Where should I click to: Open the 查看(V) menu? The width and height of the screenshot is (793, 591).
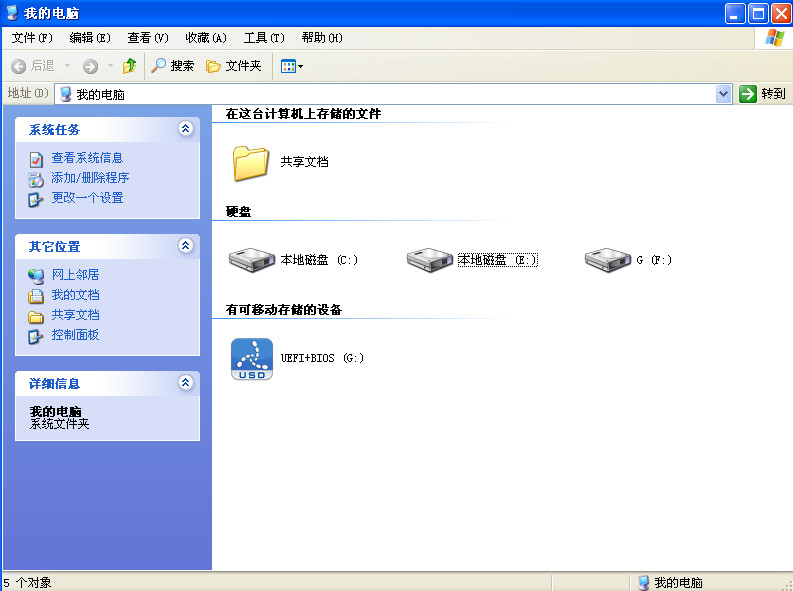[x=148, y=38]
